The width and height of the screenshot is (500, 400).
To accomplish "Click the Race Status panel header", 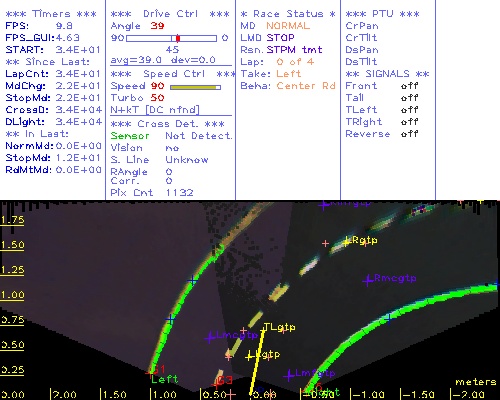I will (288, 14).
